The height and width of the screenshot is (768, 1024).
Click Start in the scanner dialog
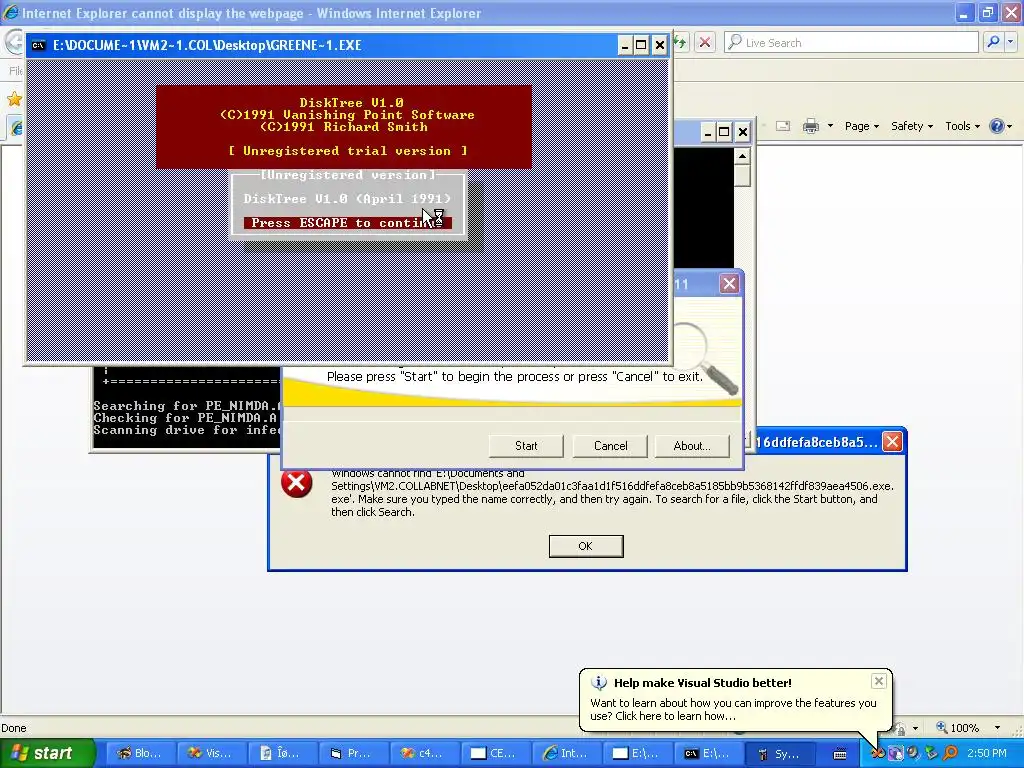click(526, 446)
